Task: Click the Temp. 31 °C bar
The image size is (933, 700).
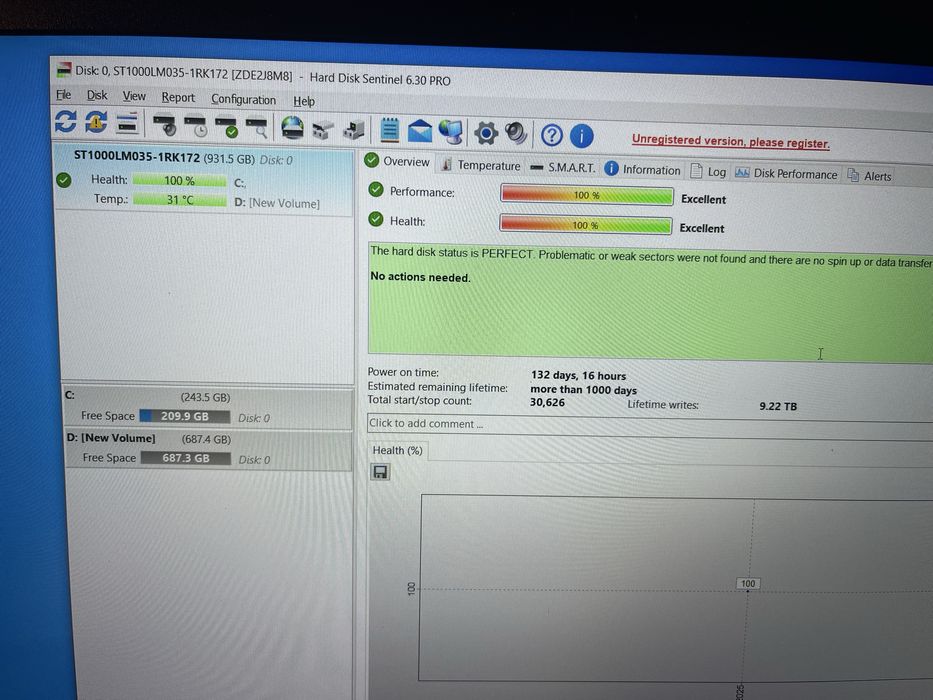Action: click(x=180, y=199)
